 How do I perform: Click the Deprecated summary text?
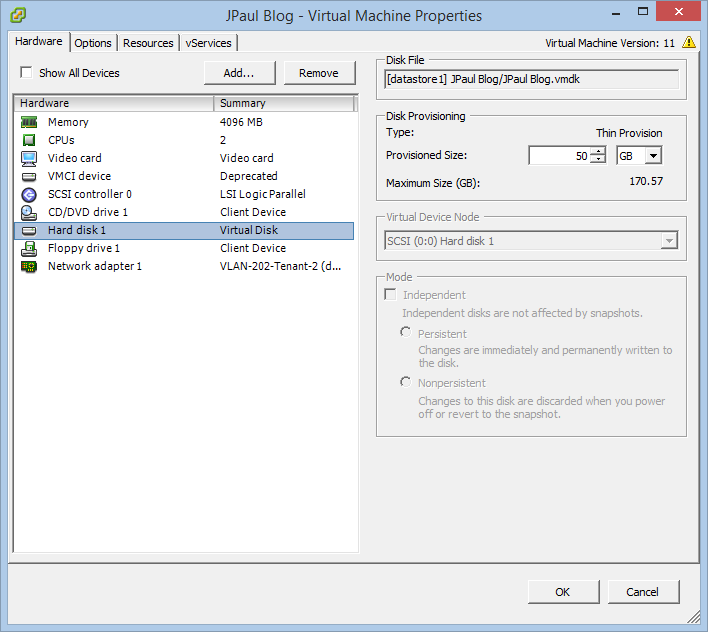[x=249, y=176]
